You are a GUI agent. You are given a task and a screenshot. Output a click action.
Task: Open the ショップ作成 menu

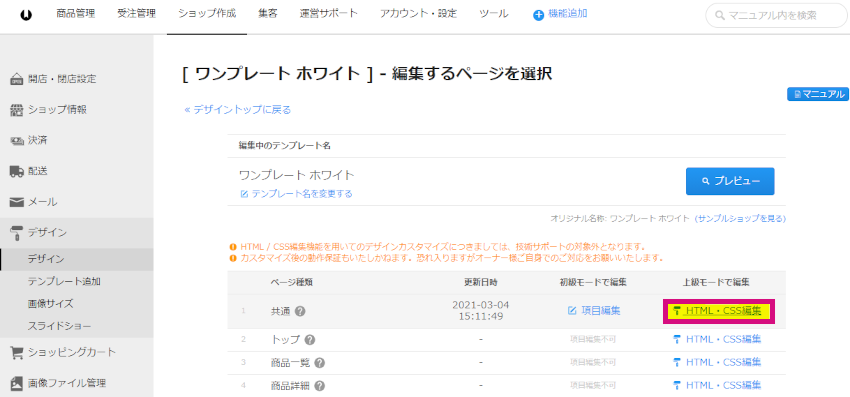pyautogui.click(x=207, y=14)
